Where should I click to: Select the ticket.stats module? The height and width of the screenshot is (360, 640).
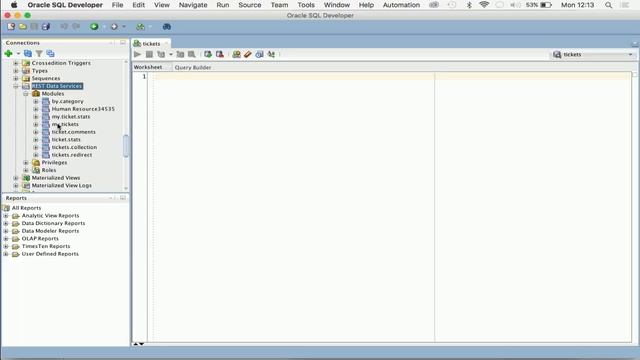pyautogui.click(x=66, y=140)
